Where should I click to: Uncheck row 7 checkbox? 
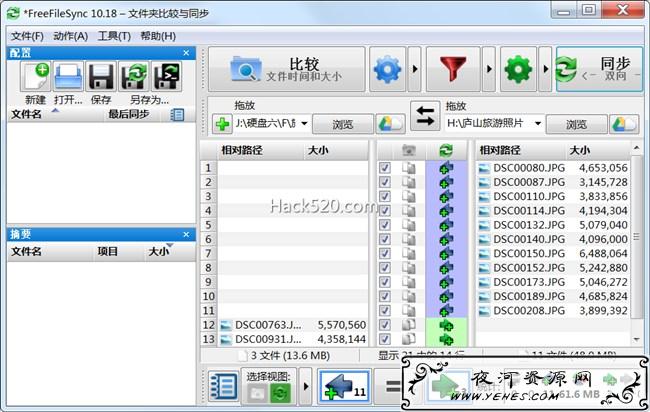click(x=385, y=253)
